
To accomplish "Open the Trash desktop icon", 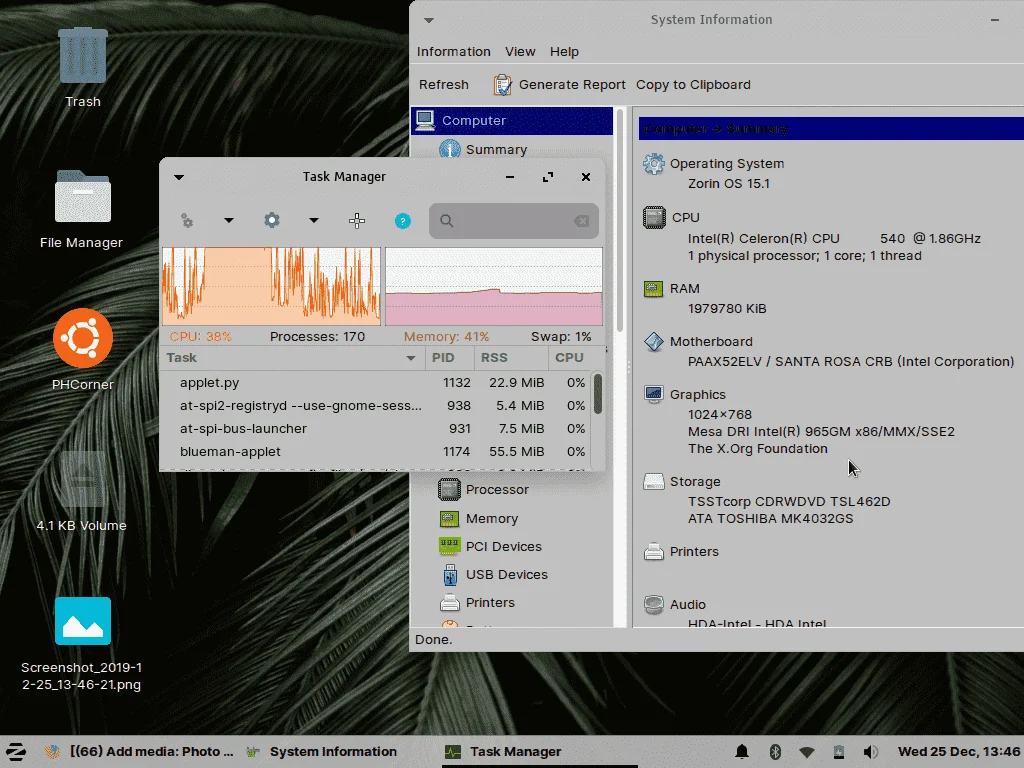I will coord(82,67).
